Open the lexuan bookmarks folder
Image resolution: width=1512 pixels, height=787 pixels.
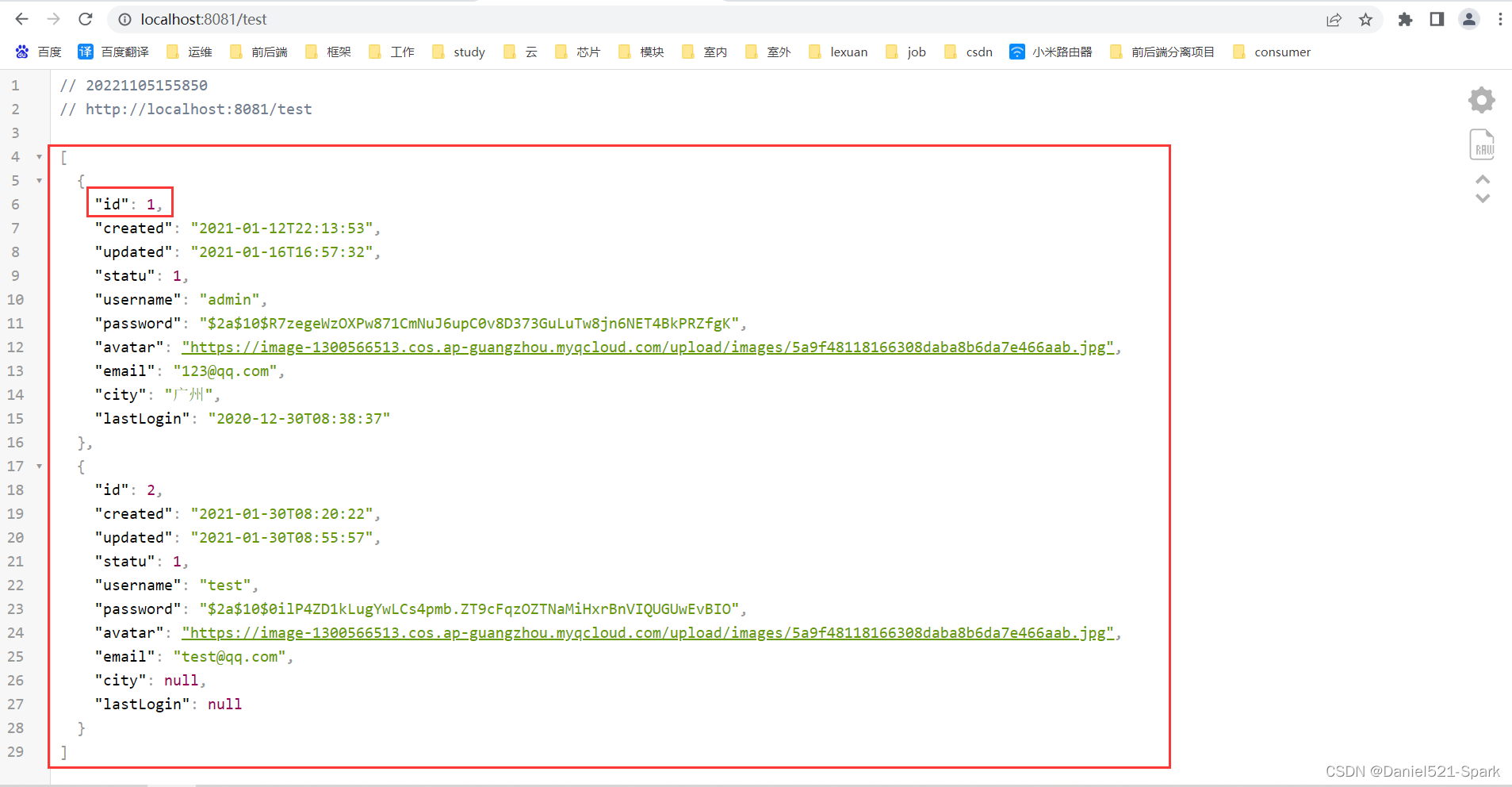(x=839, y=52)
